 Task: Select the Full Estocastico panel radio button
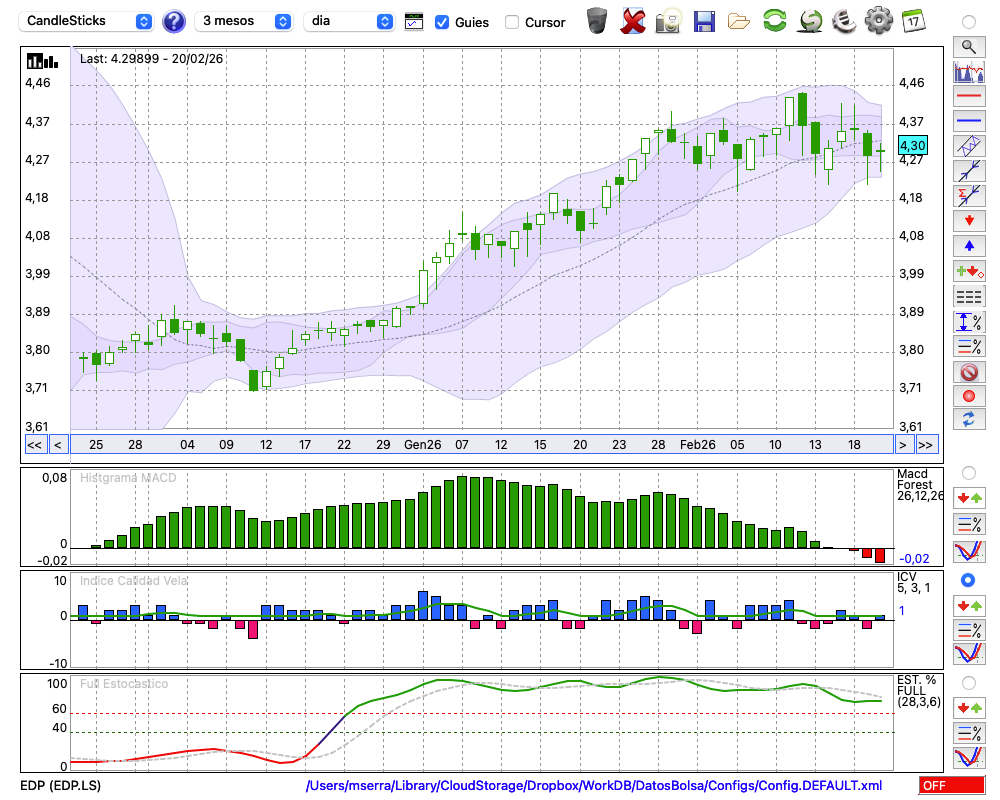(969, 683)
